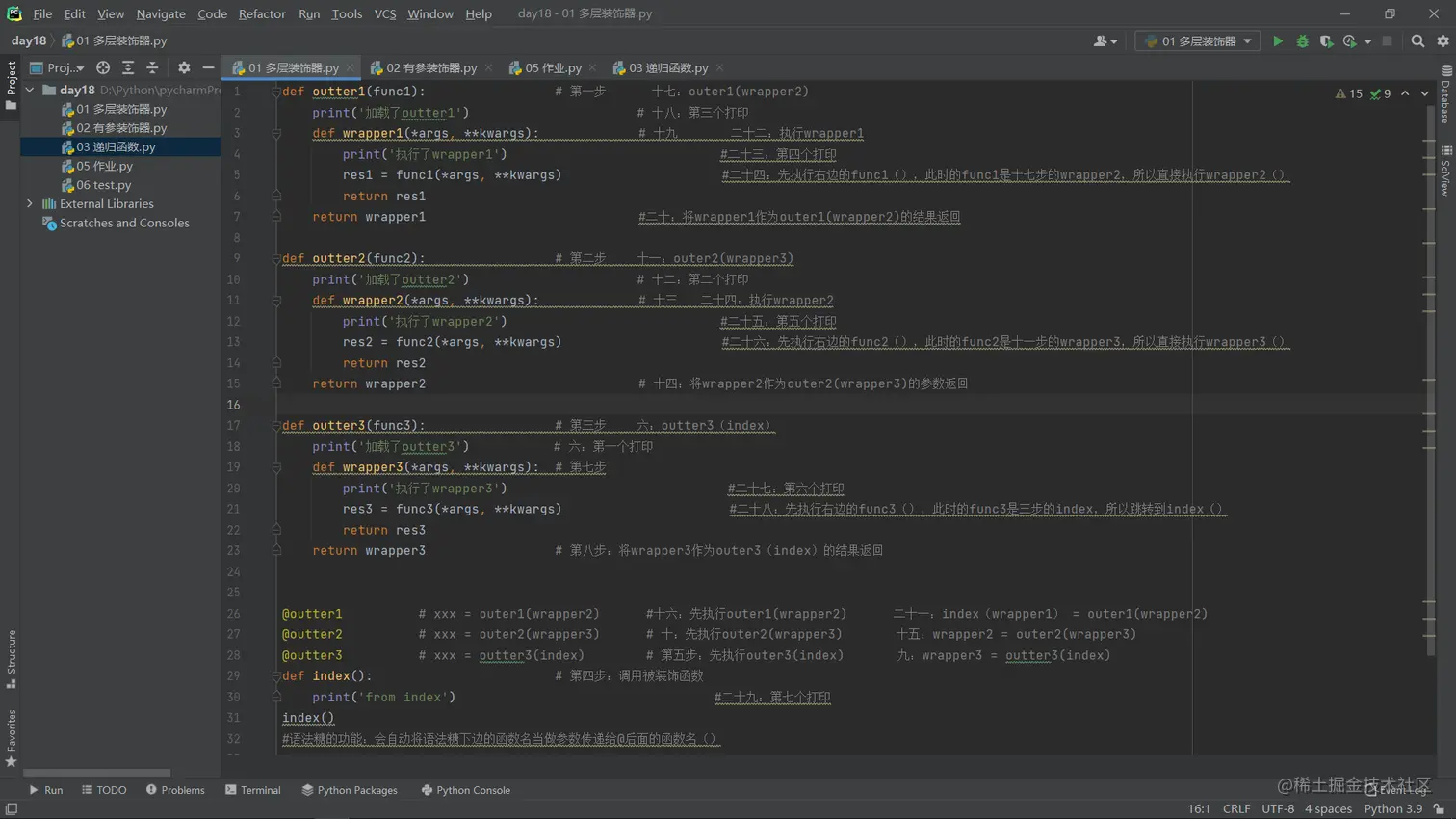Hide the Project panel with minus icon
Viewport: 1456px width, 819px height.
pos(208,67)
